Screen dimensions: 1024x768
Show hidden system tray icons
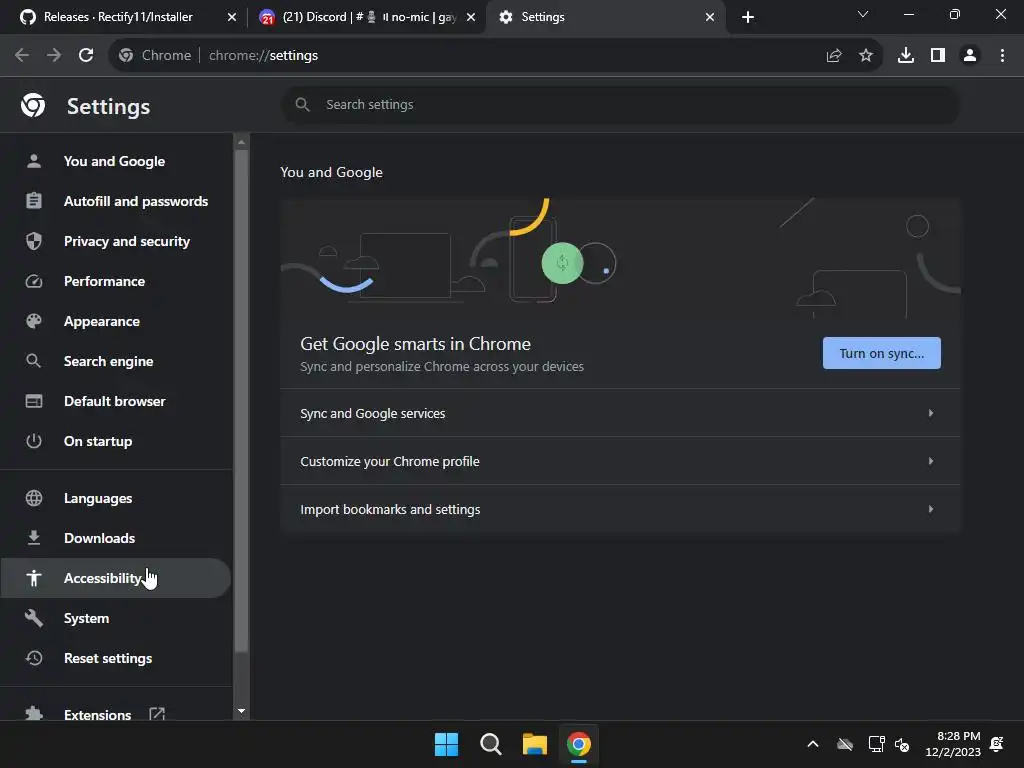click(813, 744)
